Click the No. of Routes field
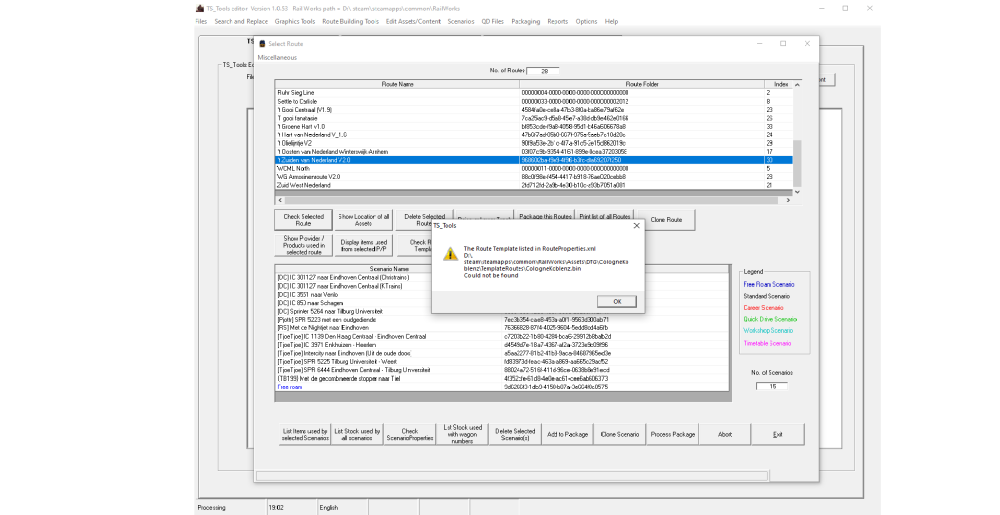Screen dimensions: 1000x515 [544, 71]
